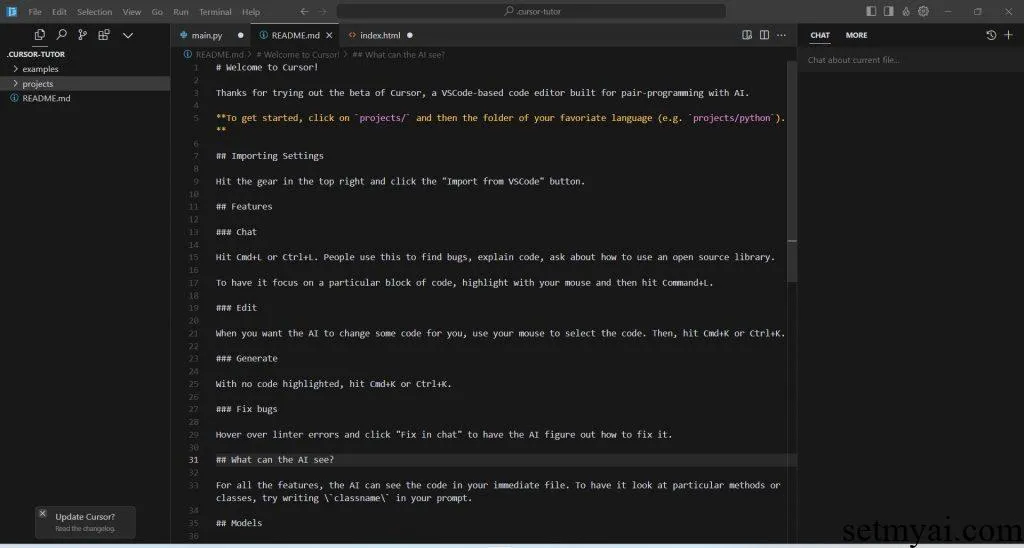This screenshot has height=548, width=1024.
Task: Split the editor right
Action: (x=764, y=35)
